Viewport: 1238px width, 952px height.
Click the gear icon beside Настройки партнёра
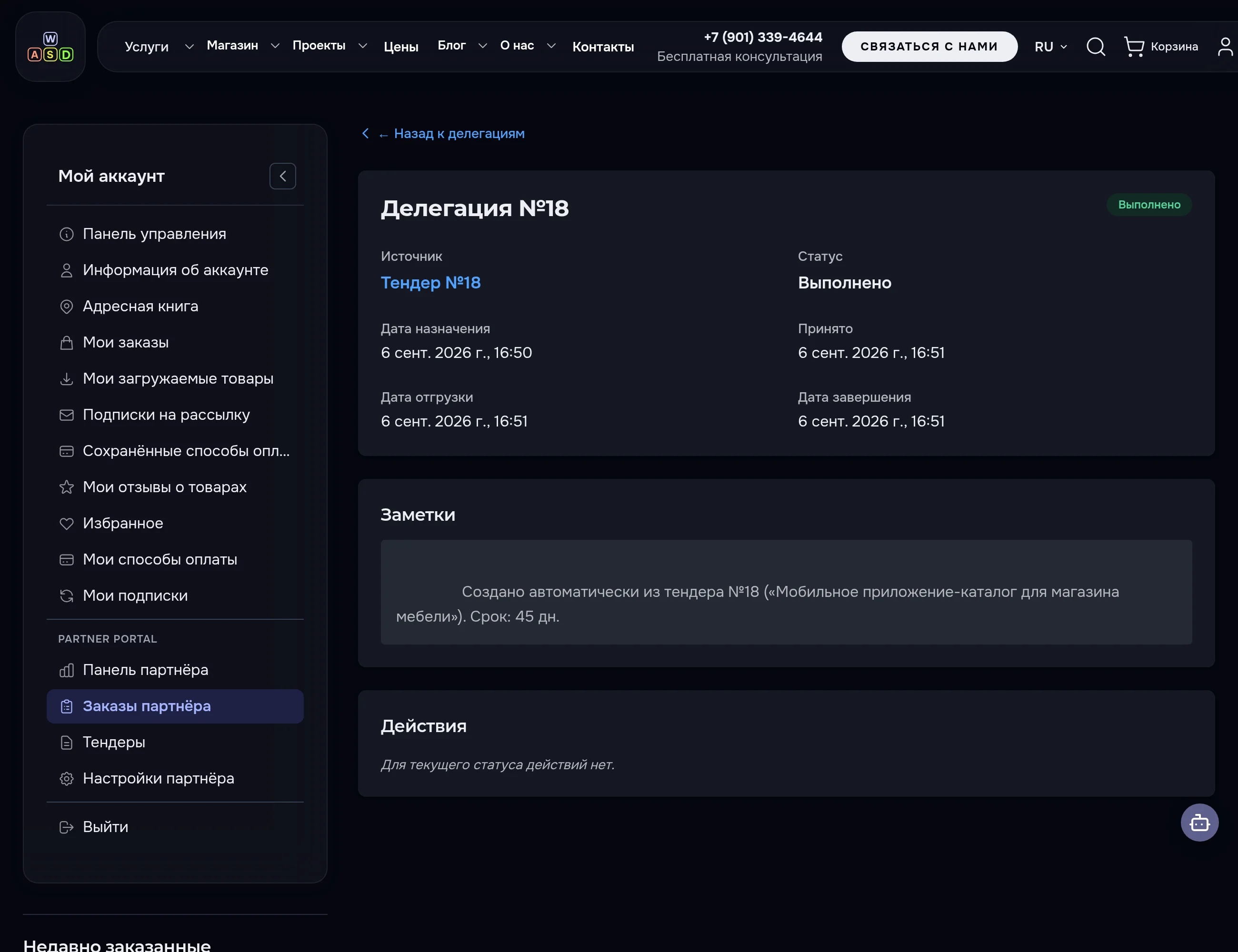point(66,779)
